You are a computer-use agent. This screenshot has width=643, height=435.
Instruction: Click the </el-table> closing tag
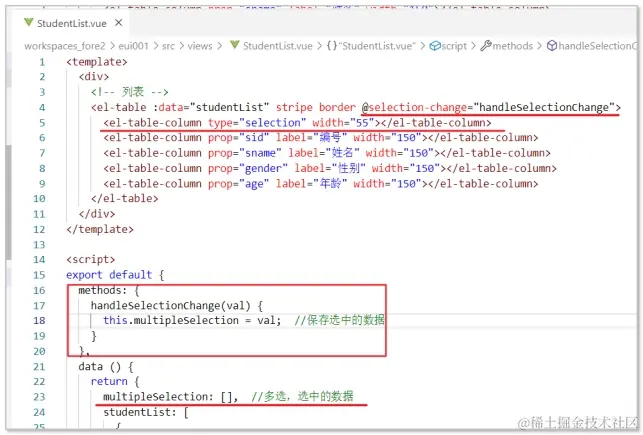[x=125, y=199]
